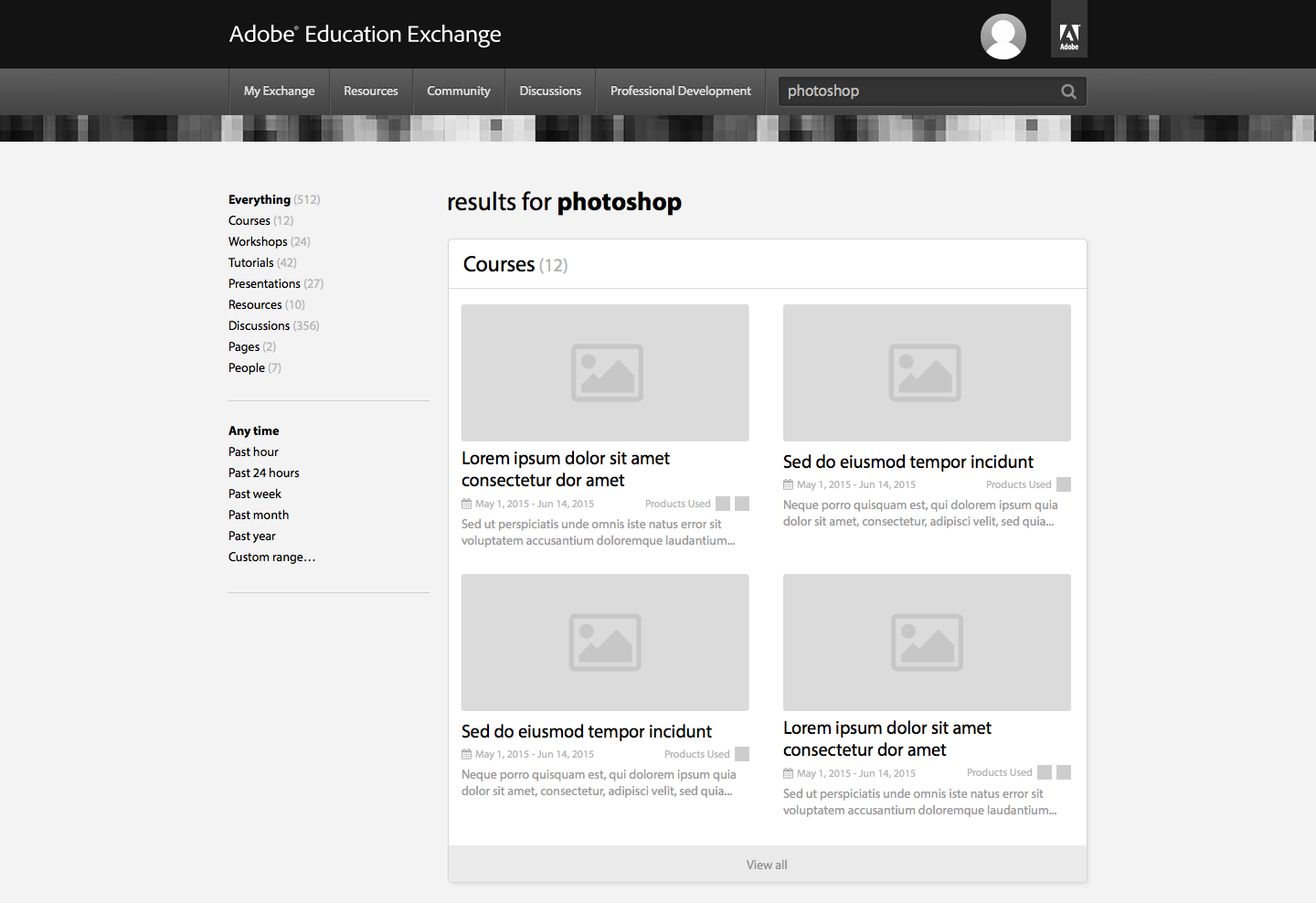The height and width of the screenshot is (903, 1316).
Task: Click calendar icon on top-right course
Action: point(789,484)
